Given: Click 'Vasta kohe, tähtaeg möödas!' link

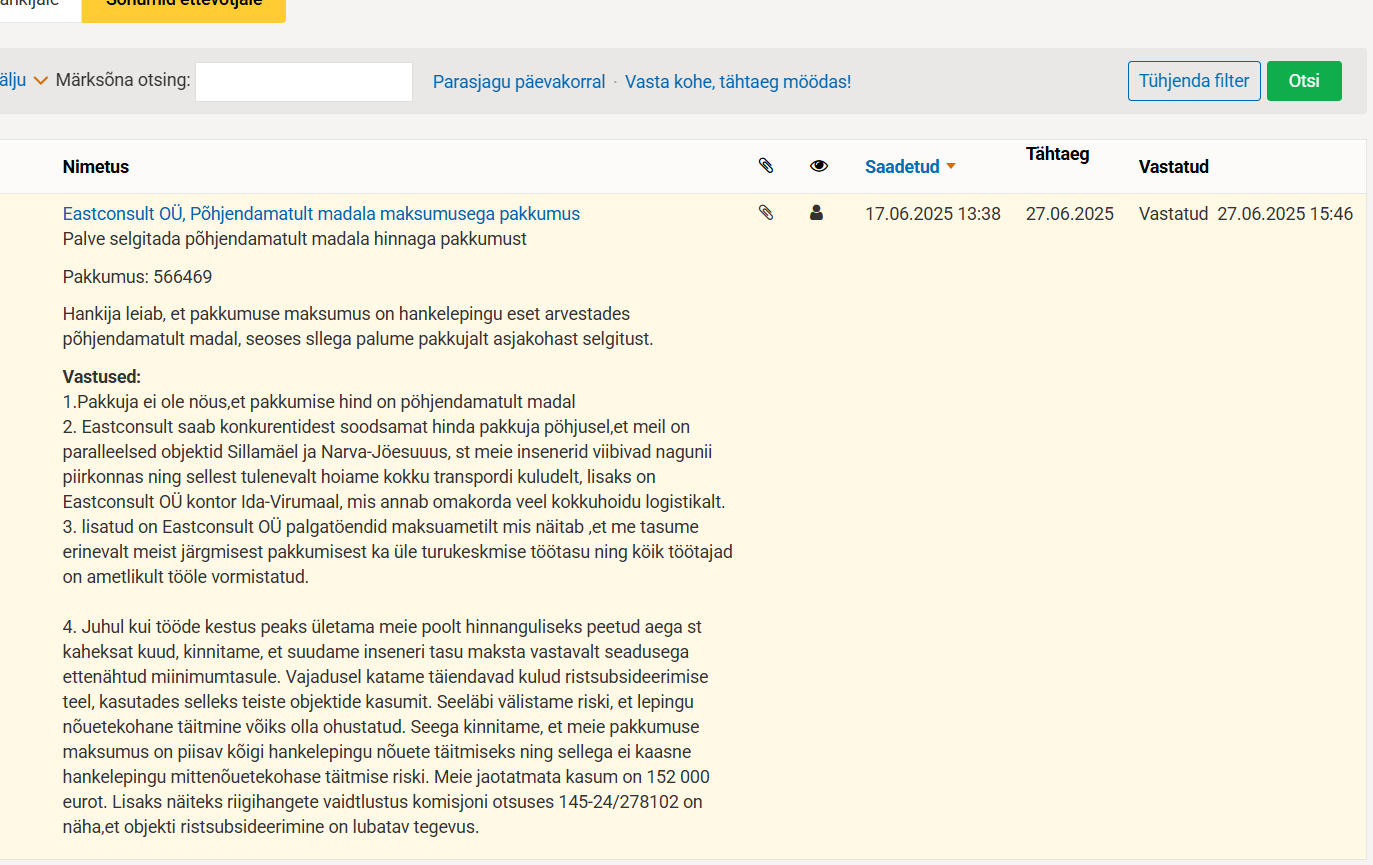Looking at the screenshot, I should point(738,82).
